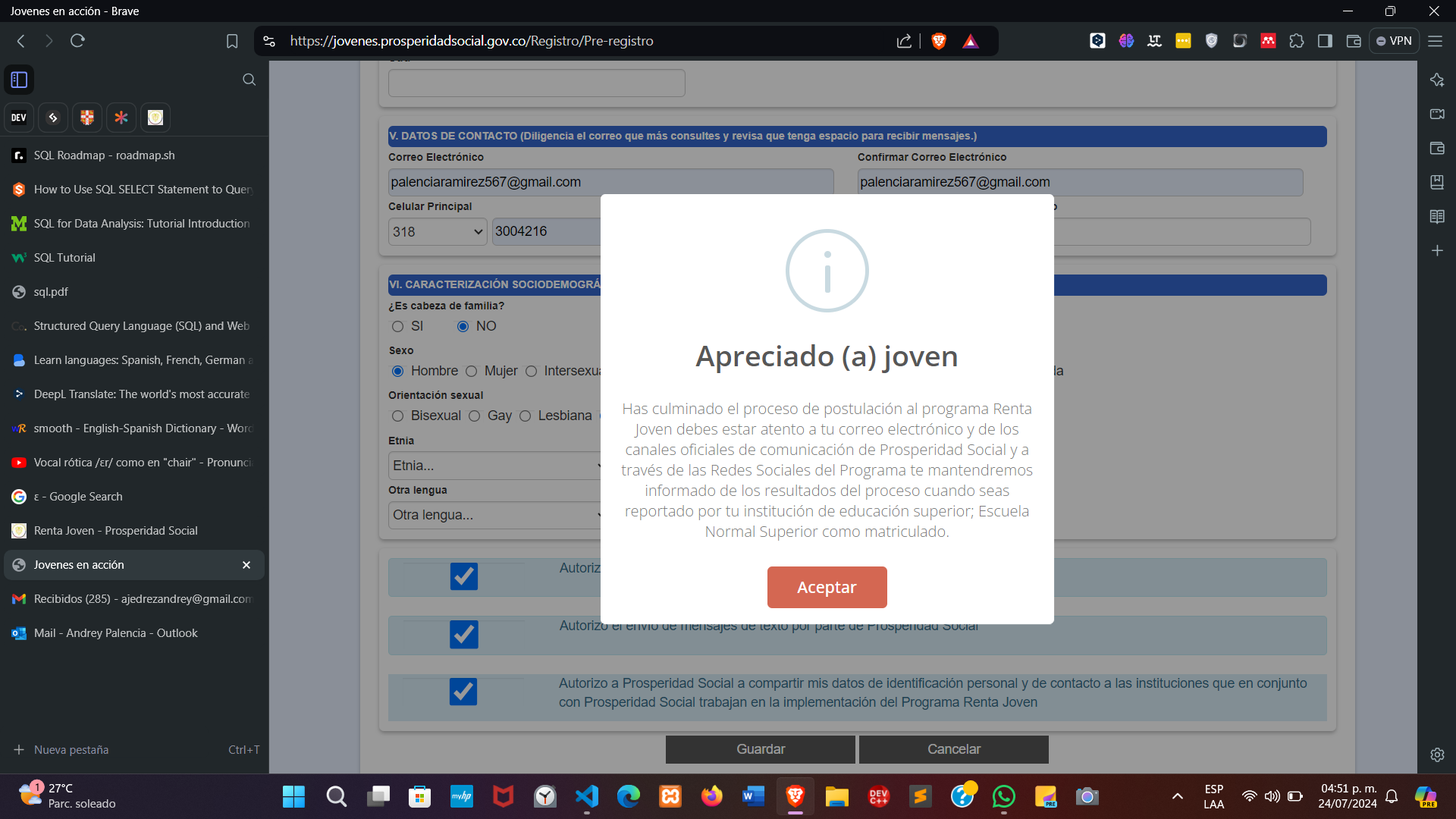Open the extensions puzzle piece icon
The image size is (1456, 819).
[x=1297, y=41]
